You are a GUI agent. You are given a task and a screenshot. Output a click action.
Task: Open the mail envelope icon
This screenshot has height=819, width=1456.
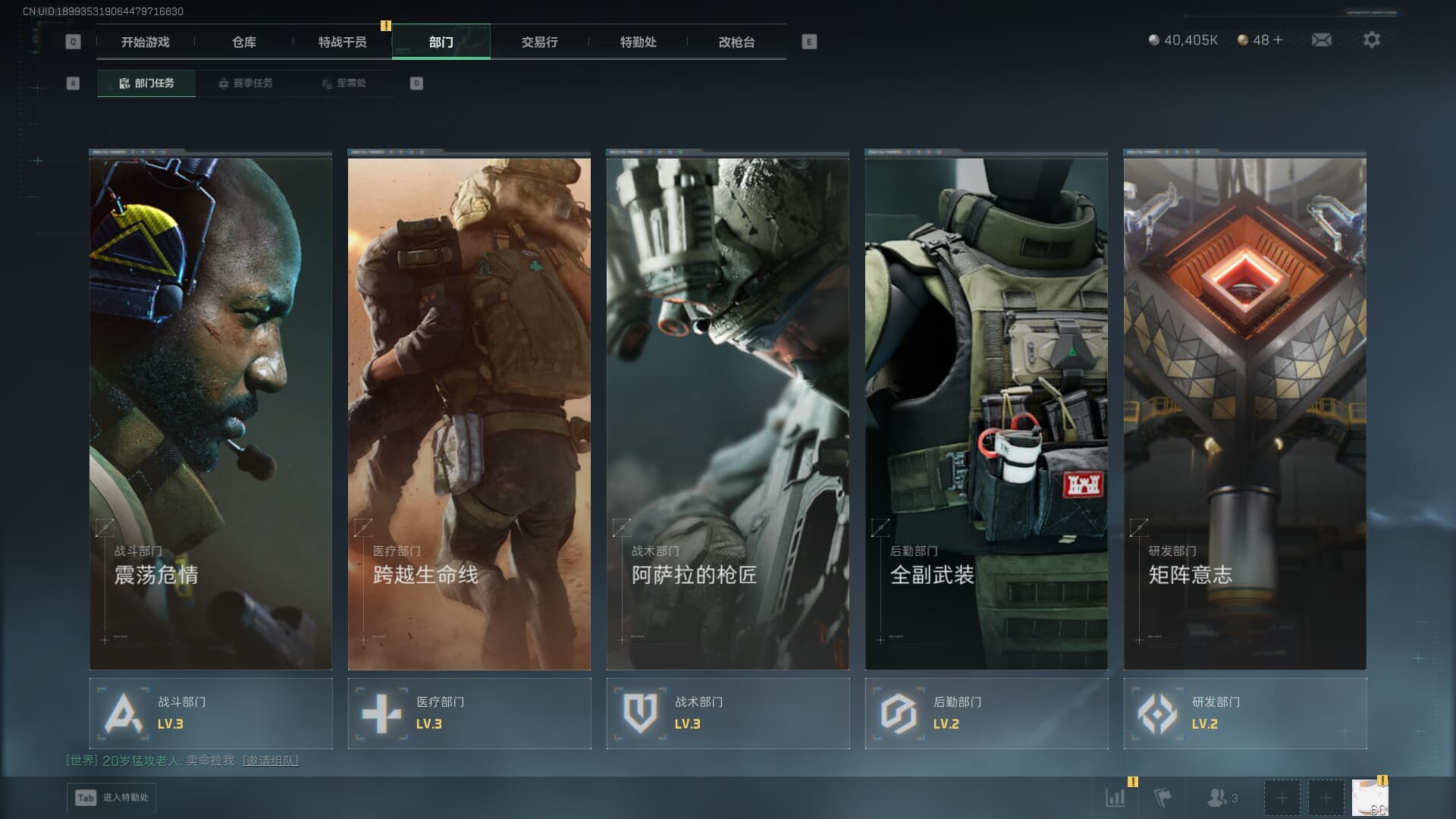coord(1321,39)
